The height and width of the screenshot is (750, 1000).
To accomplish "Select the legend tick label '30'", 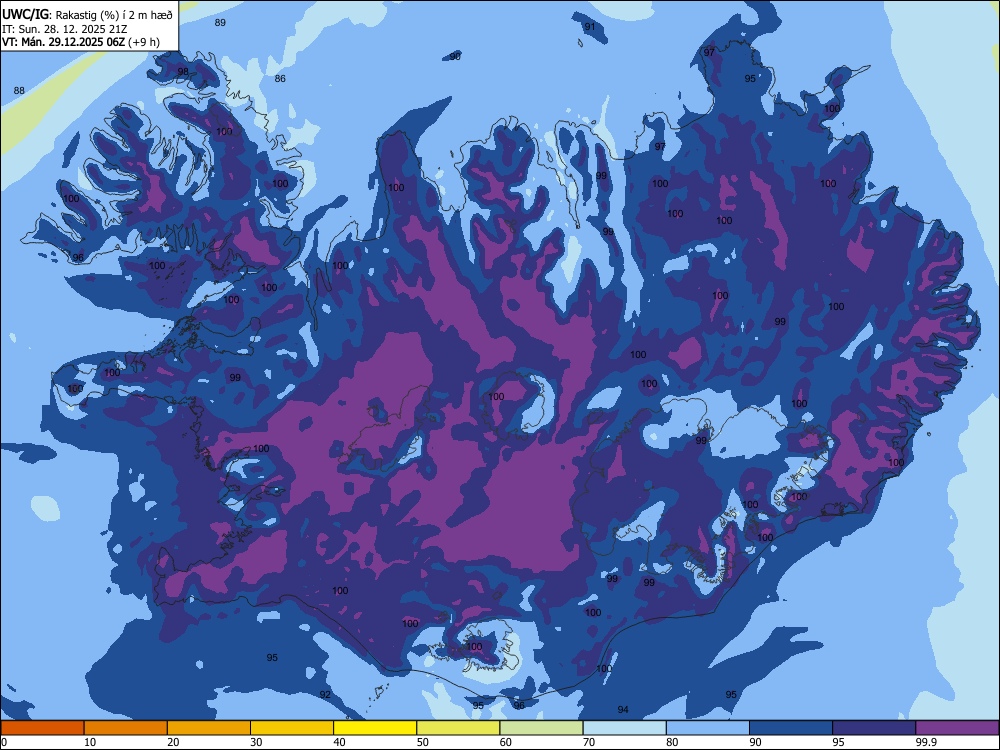I will 256,742.
